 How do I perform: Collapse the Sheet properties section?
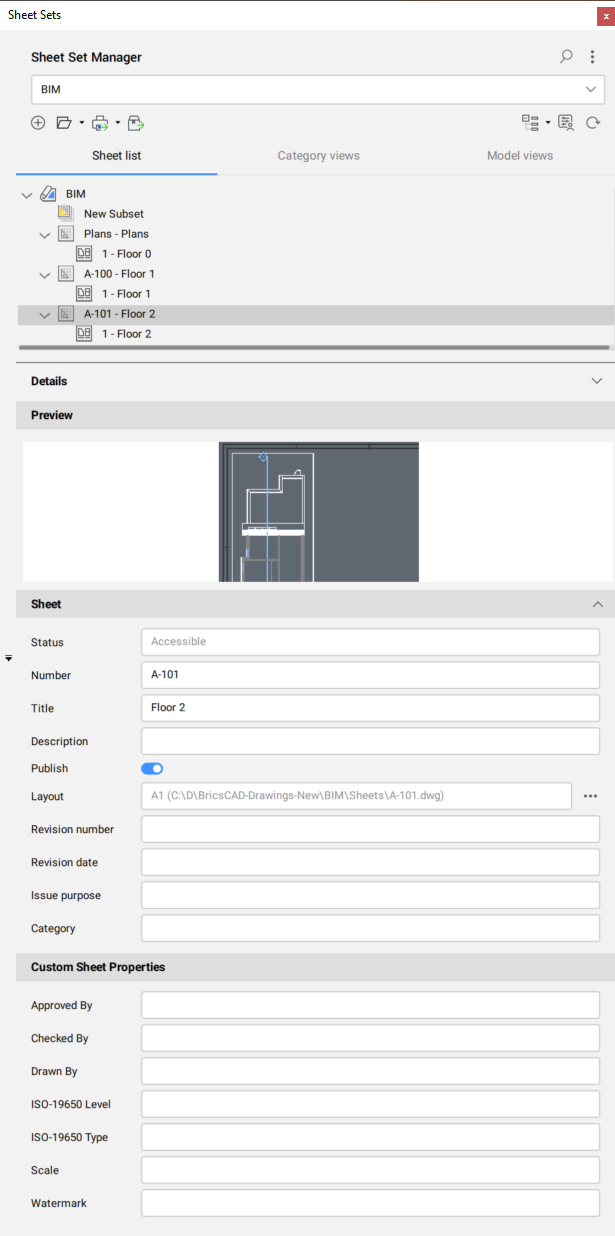597,604
